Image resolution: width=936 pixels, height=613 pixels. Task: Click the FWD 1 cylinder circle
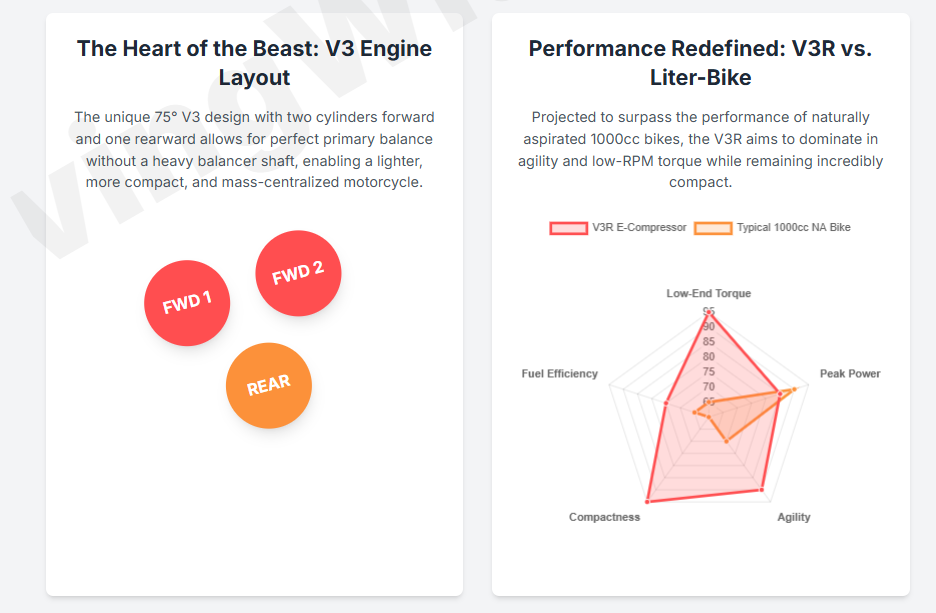point(187,302)
